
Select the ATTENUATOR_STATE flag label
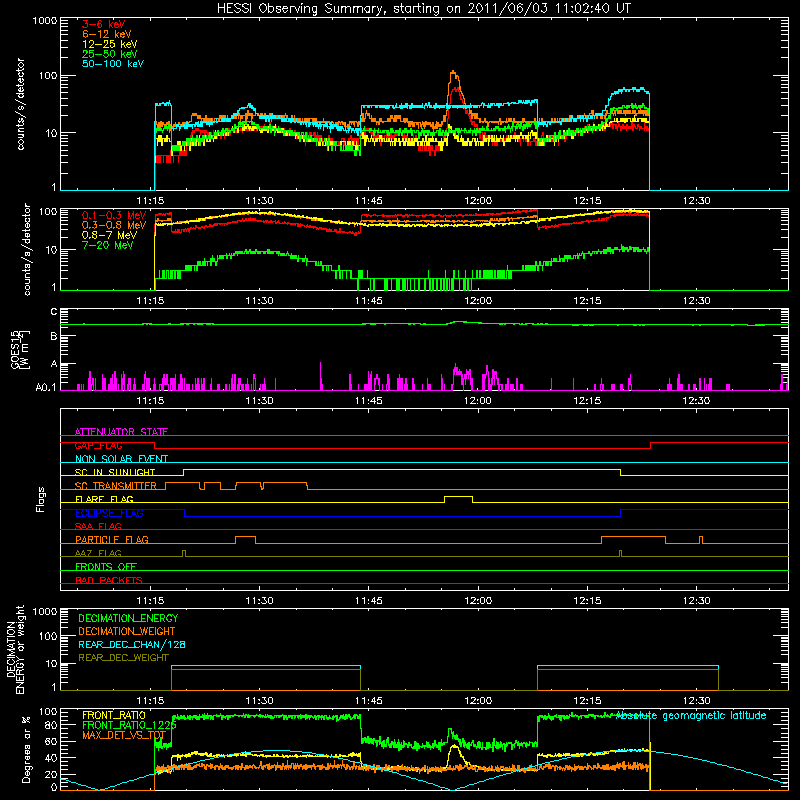click(121, 432)
